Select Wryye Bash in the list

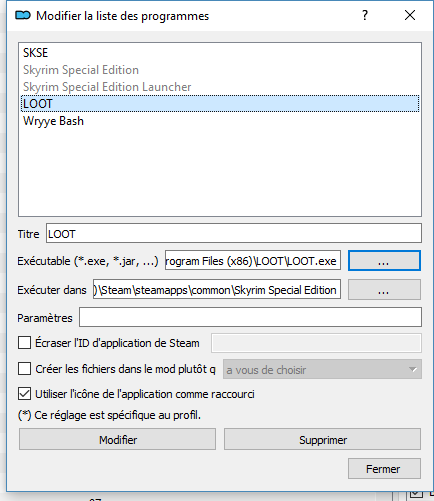pyautogui.click(x=220, y=121)
